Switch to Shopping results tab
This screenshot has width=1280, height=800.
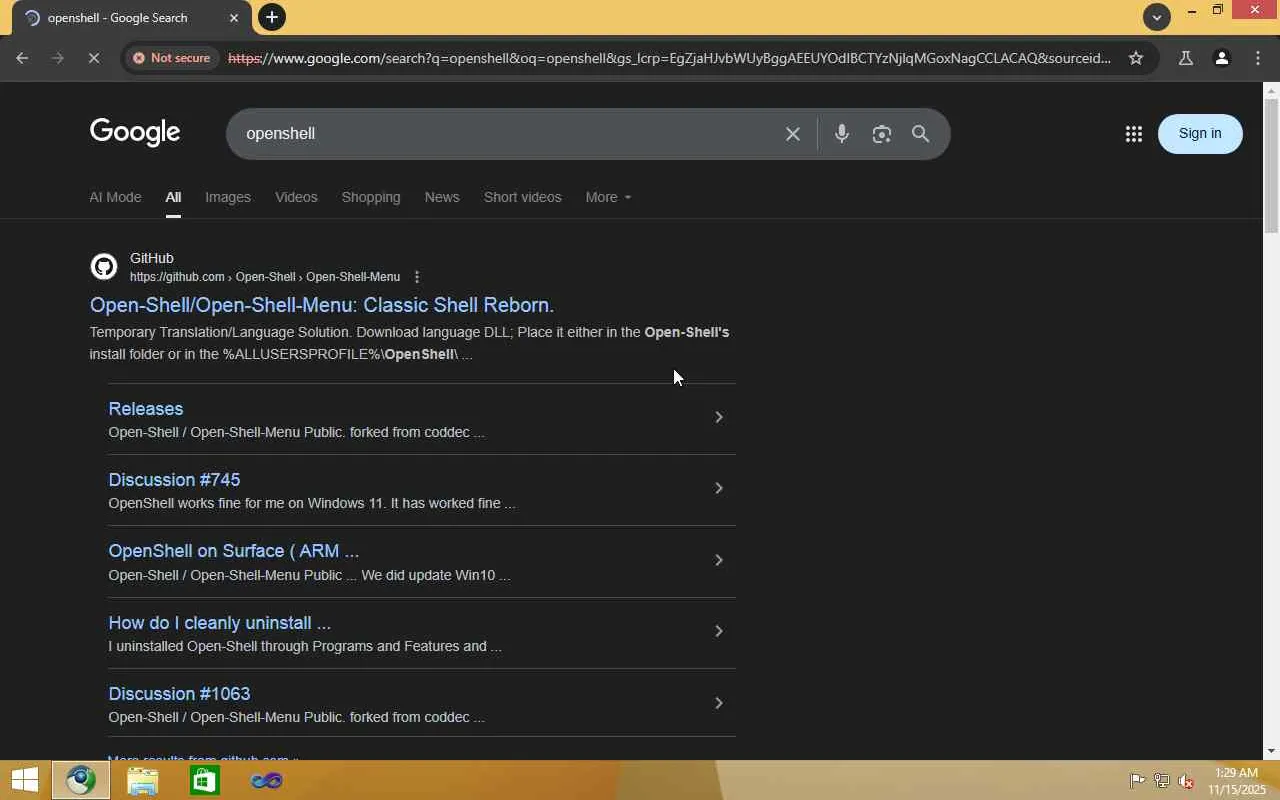click(371, 197)
